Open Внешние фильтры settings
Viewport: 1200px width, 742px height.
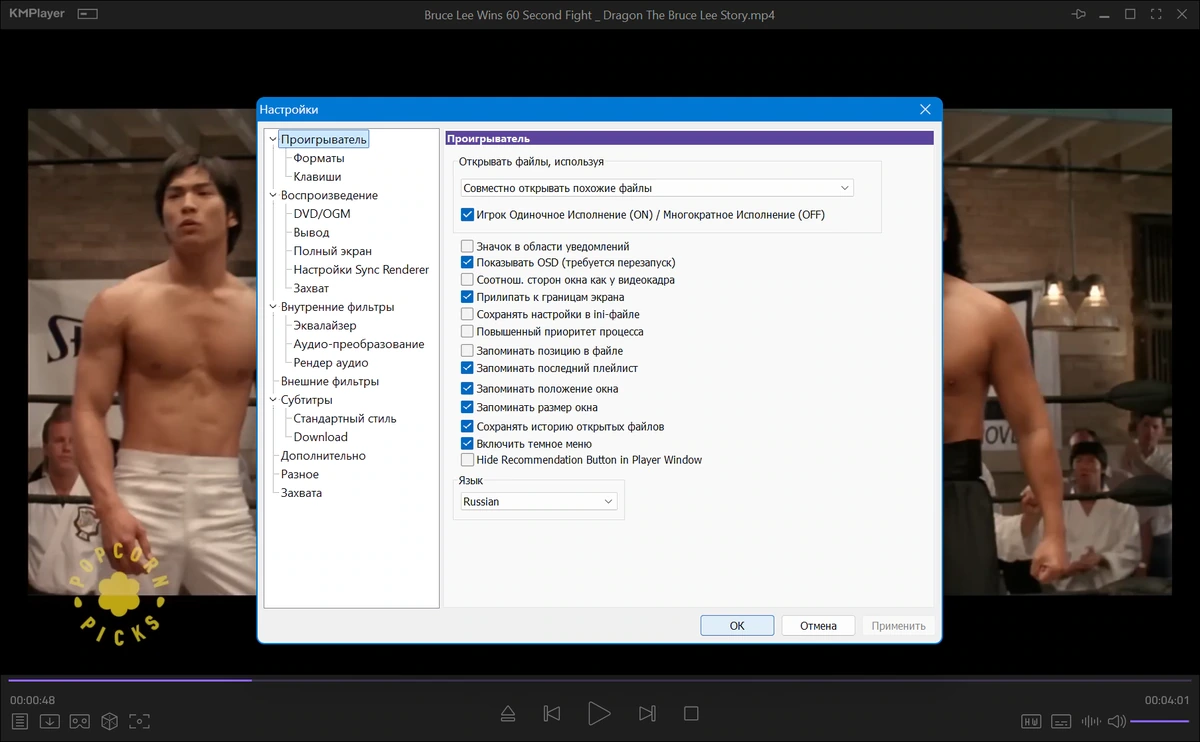point(330,382)
